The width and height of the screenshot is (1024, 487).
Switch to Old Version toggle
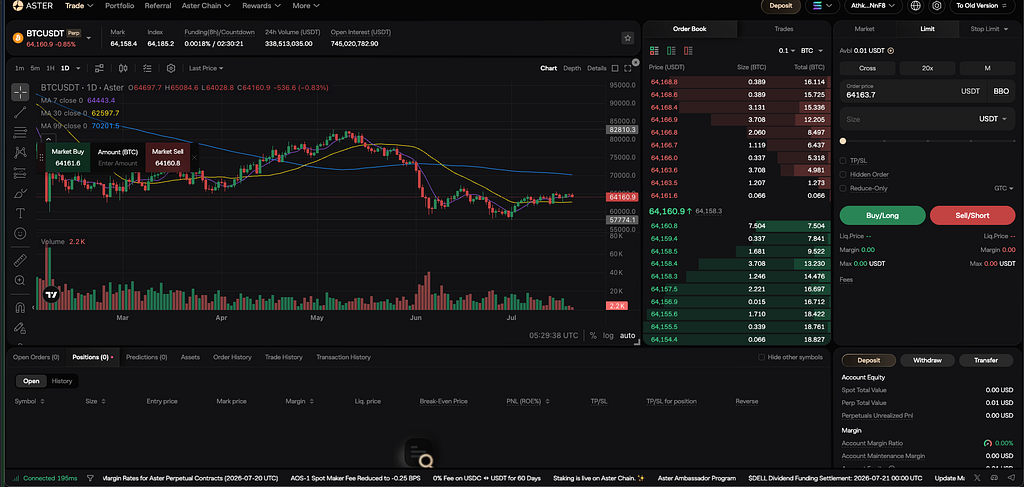[982, 6]
